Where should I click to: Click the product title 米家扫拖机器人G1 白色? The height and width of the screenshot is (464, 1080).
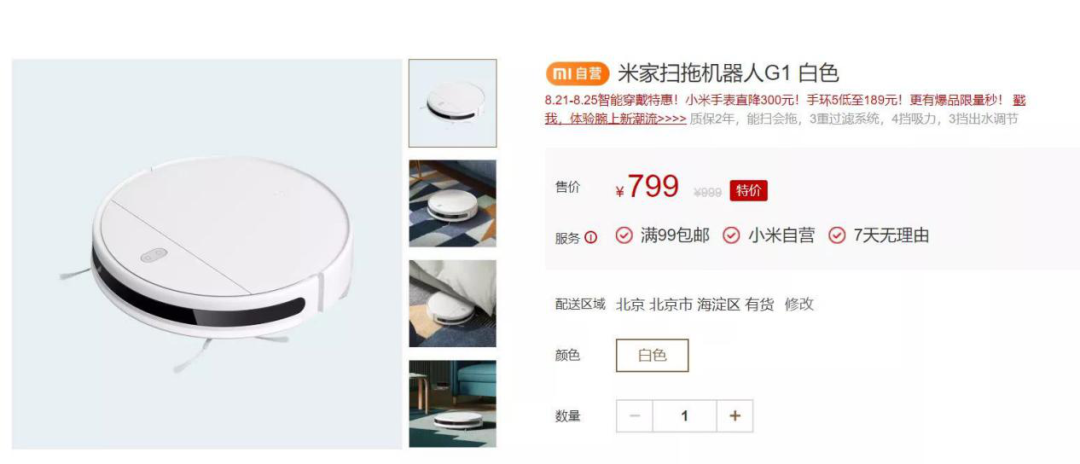click(728, 73)
